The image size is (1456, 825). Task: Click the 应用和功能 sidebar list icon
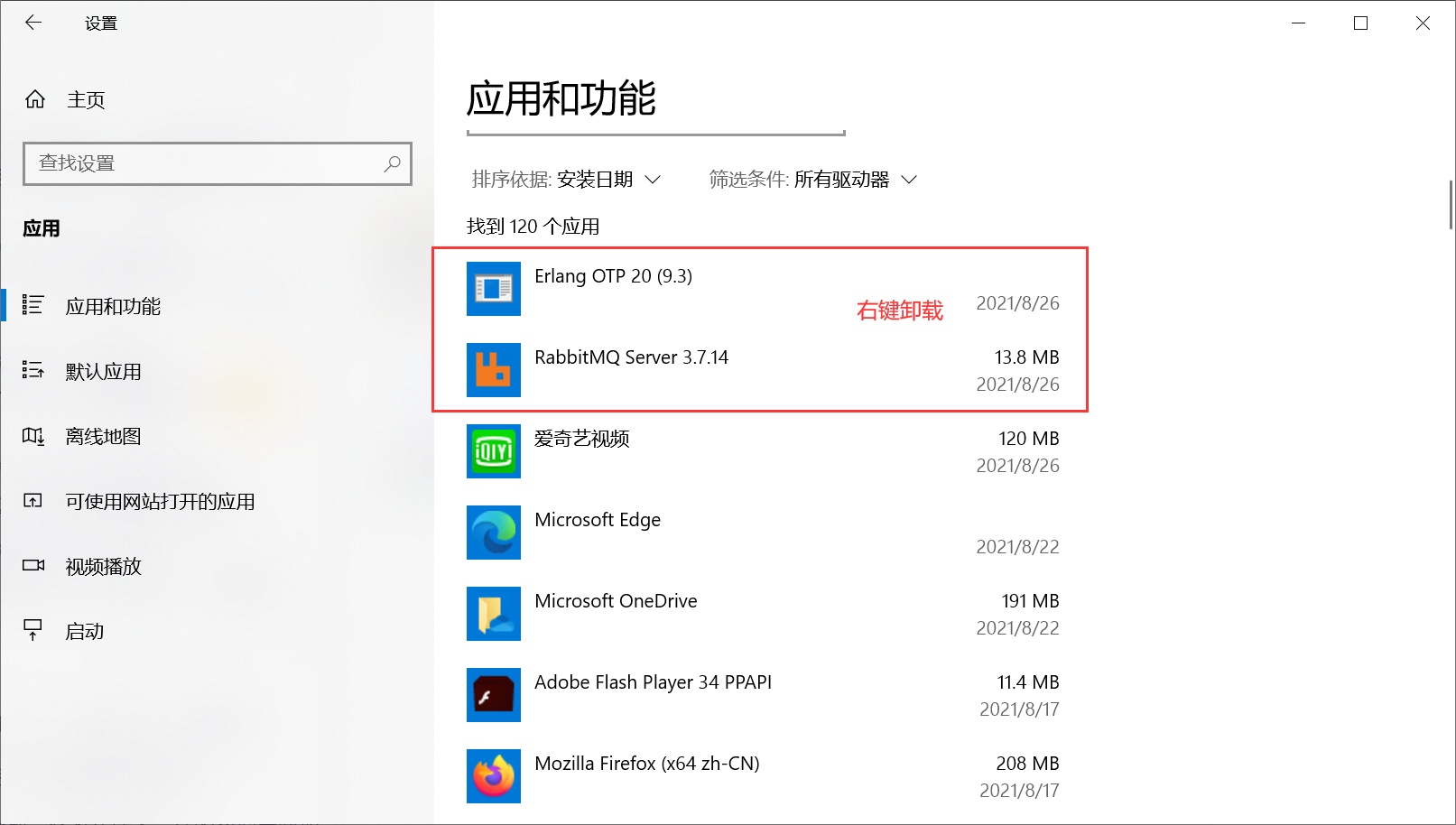(32, 305)
